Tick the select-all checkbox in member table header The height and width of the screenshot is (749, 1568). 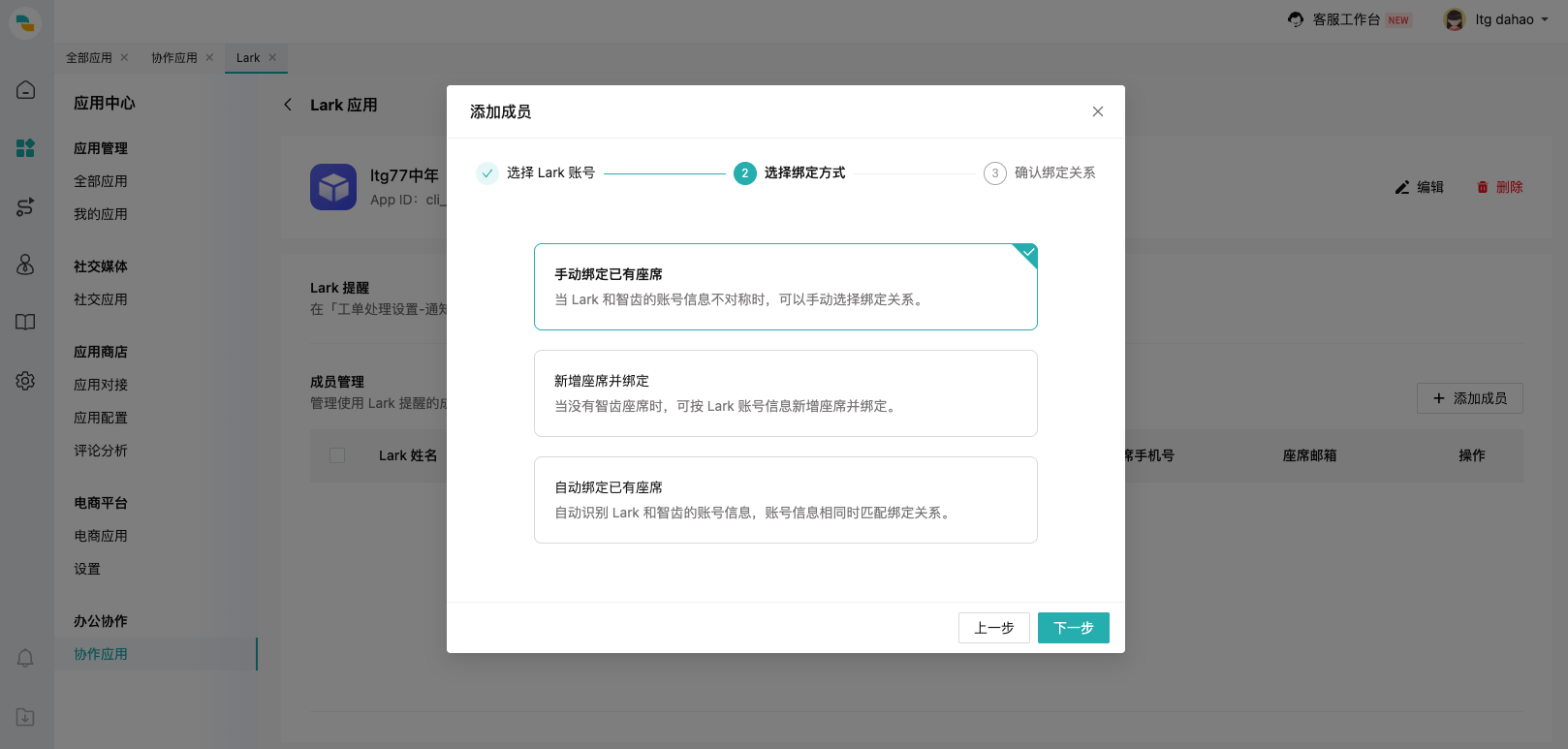(337, 455)
